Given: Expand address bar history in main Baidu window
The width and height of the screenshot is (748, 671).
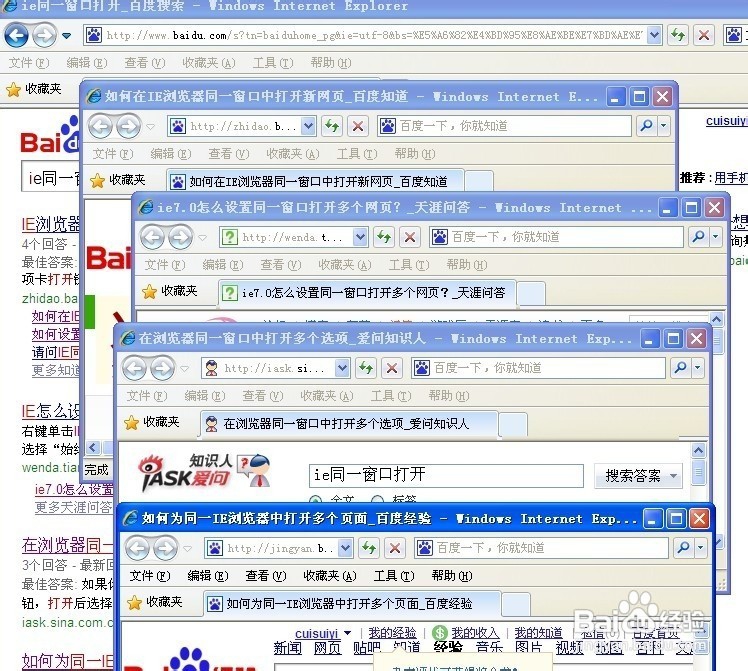Looking at the screenshot, I should coord(654,35).
